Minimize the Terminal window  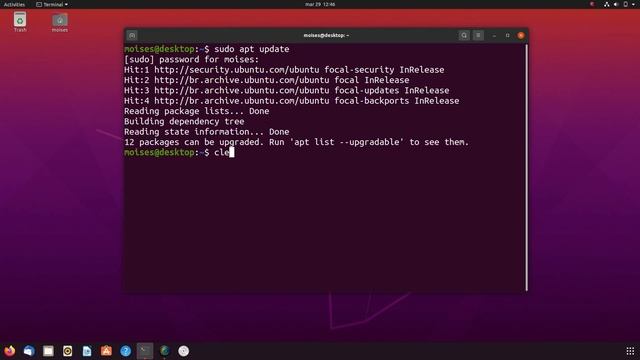tap(494, 36)
